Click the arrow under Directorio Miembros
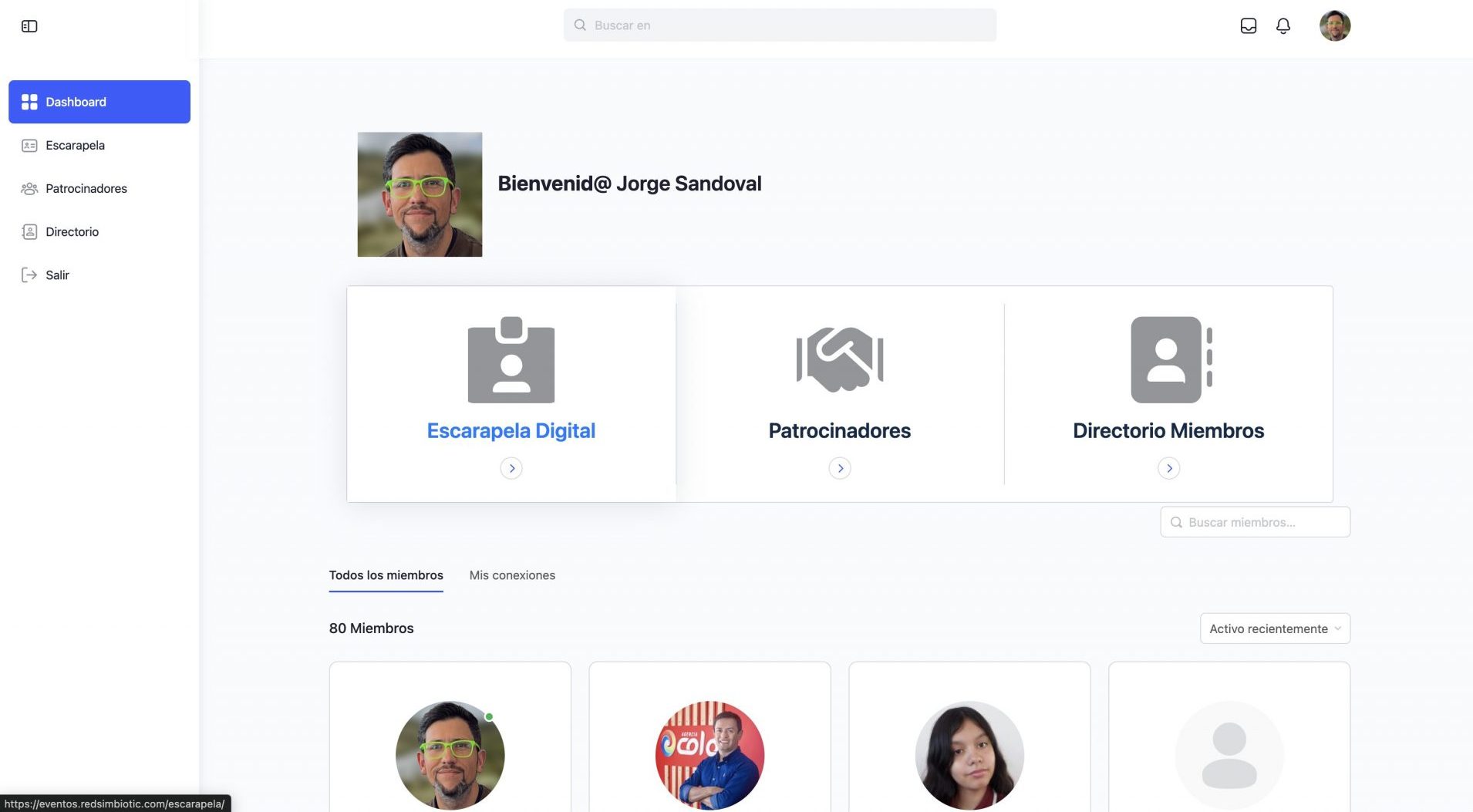The width and height of the screenshot is (1473, 812). [1168, 468]
